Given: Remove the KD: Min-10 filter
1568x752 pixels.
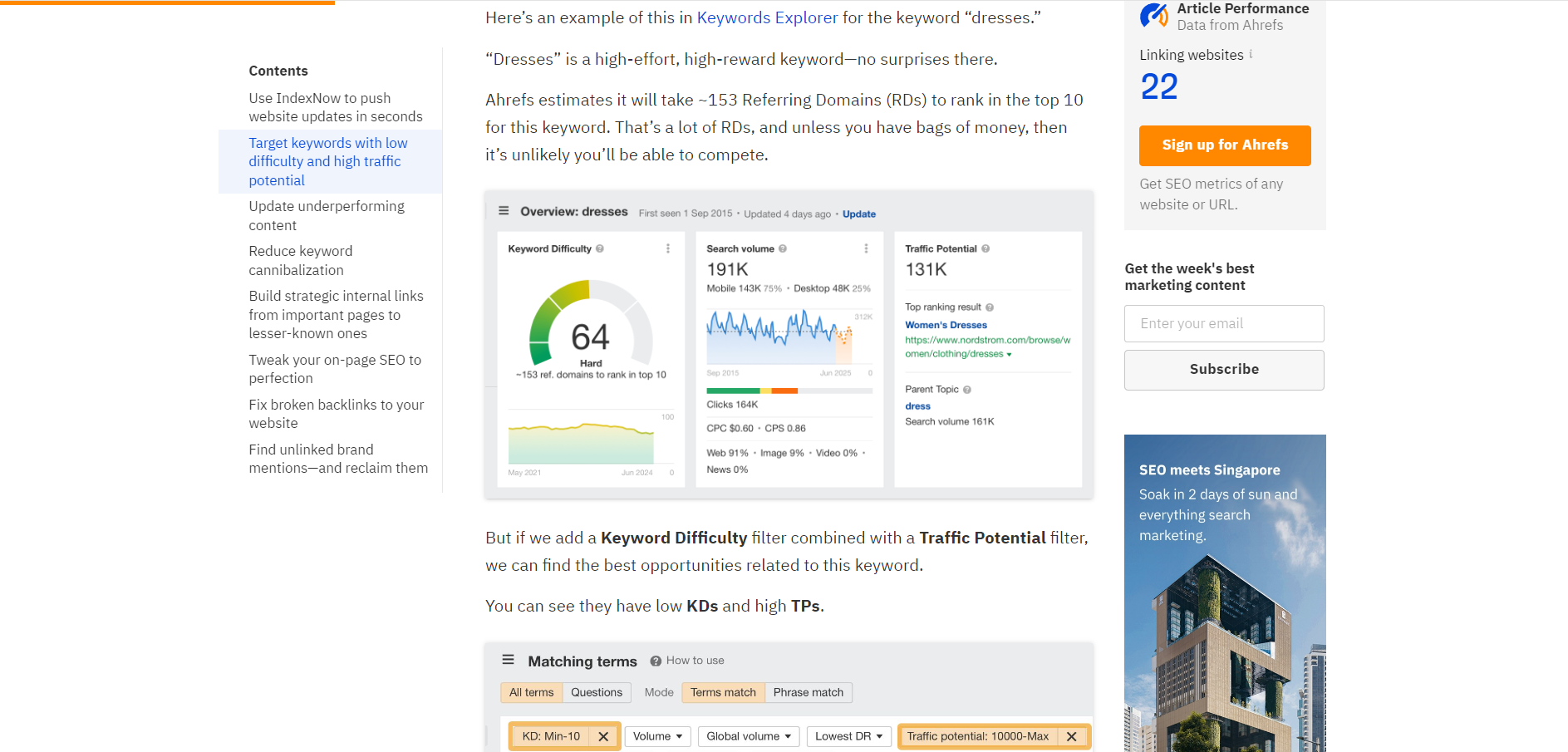Looking at the screenshot, I should [603, 736].
